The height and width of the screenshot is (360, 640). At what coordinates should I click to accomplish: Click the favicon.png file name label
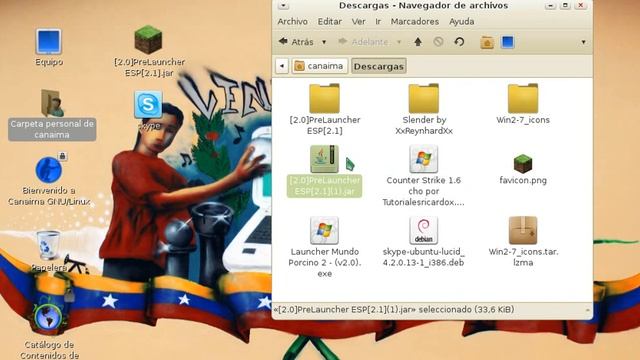pos(523,180)
